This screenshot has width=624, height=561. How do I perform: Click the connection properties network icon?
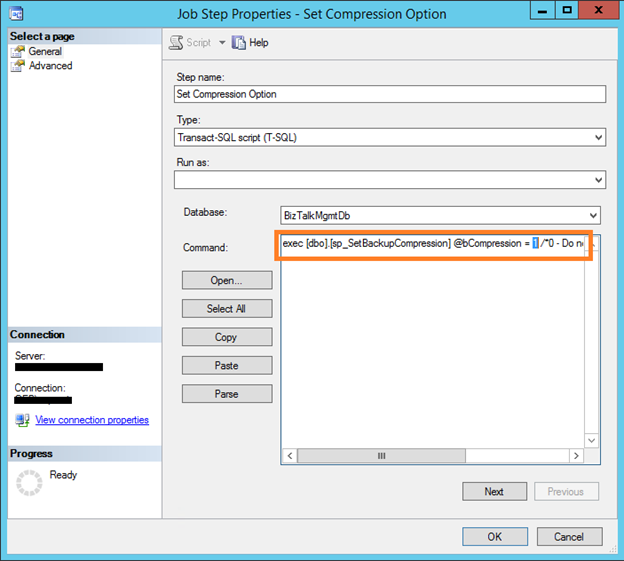point(22,420)
